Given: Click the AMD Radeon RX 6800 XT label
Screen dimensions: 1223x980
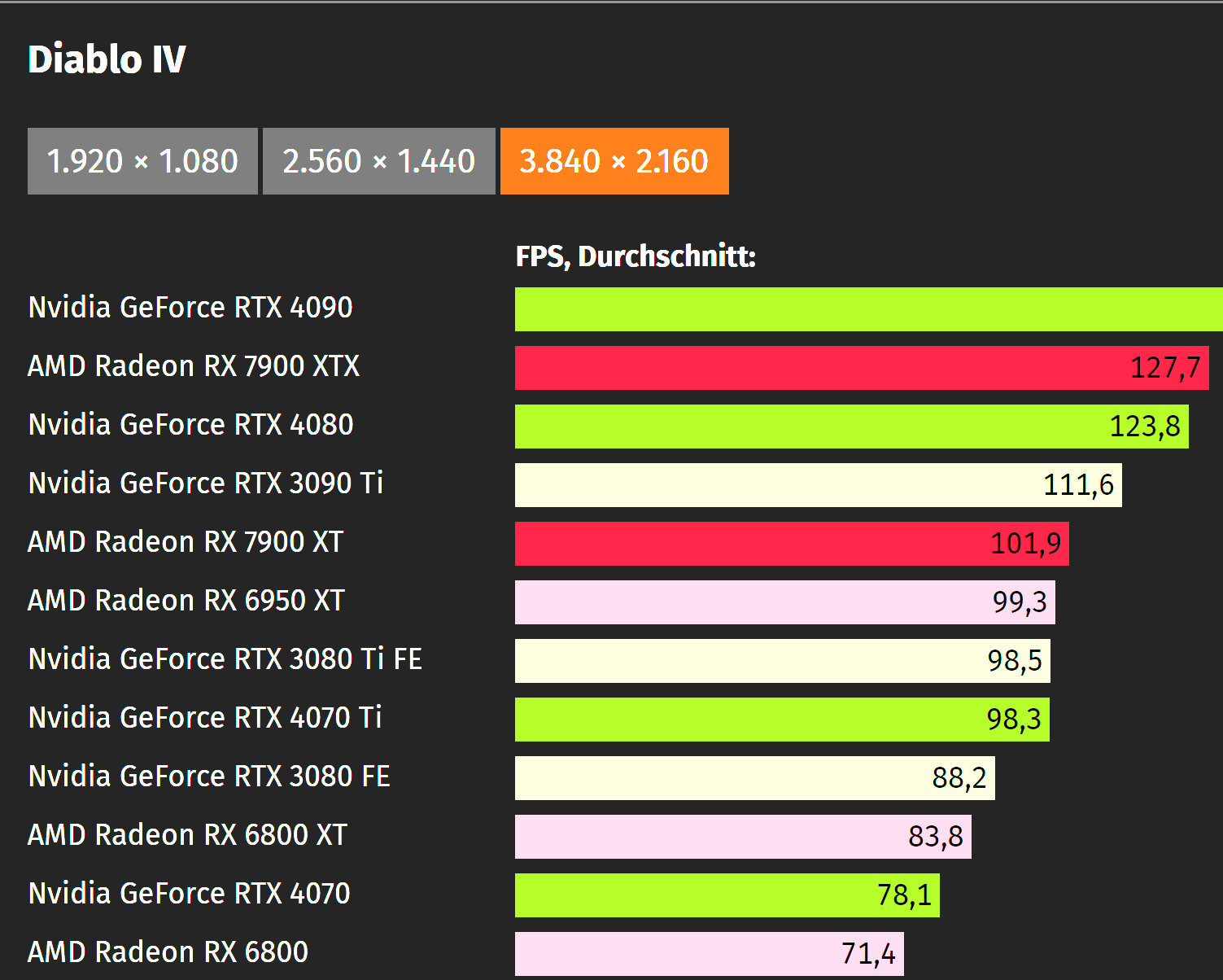Looking at the screenshot, I should 188,835.
